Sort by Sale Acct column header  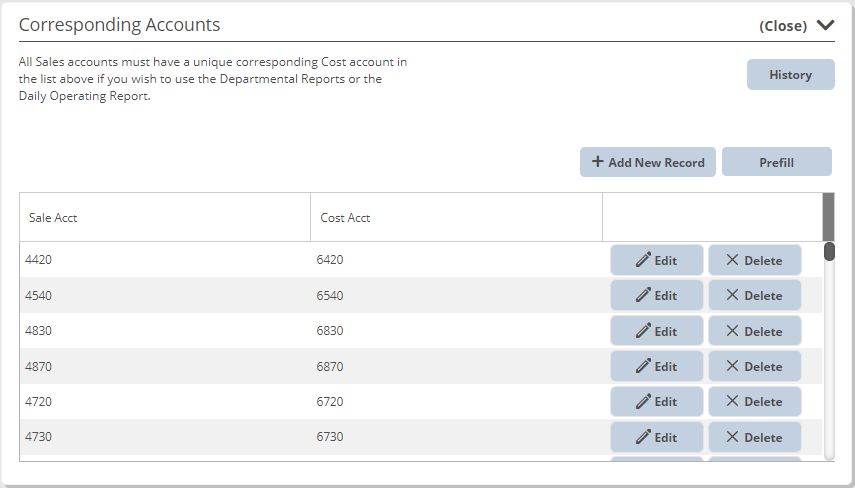point(53,218)
